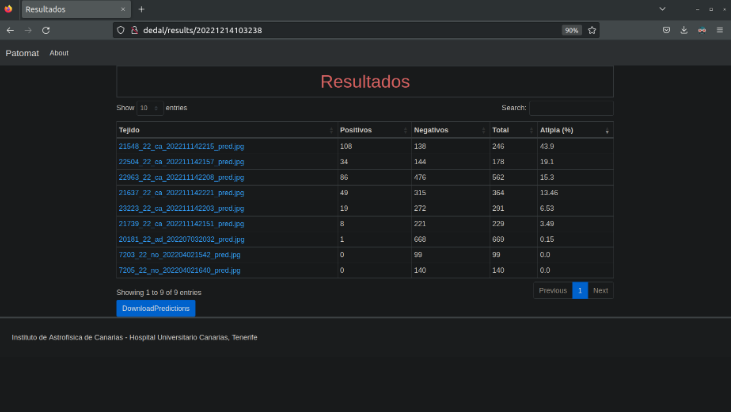View tracking protection shield info
Image resolution: width=731 pixels, height=412 pixels.
click(120, 30)
